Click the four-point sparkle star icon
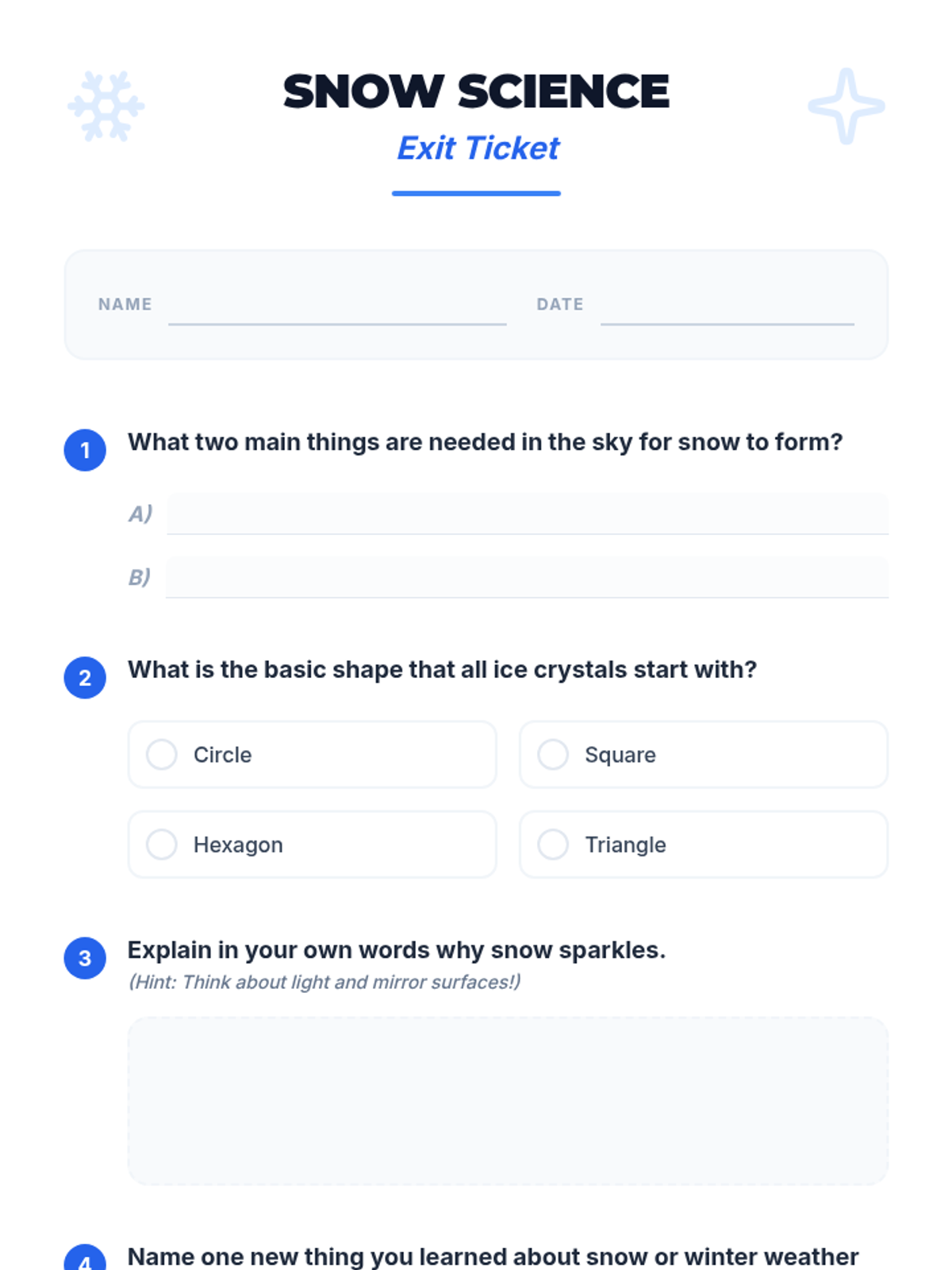The width and height of the screenshot is (952, 1270). point(846,106)
